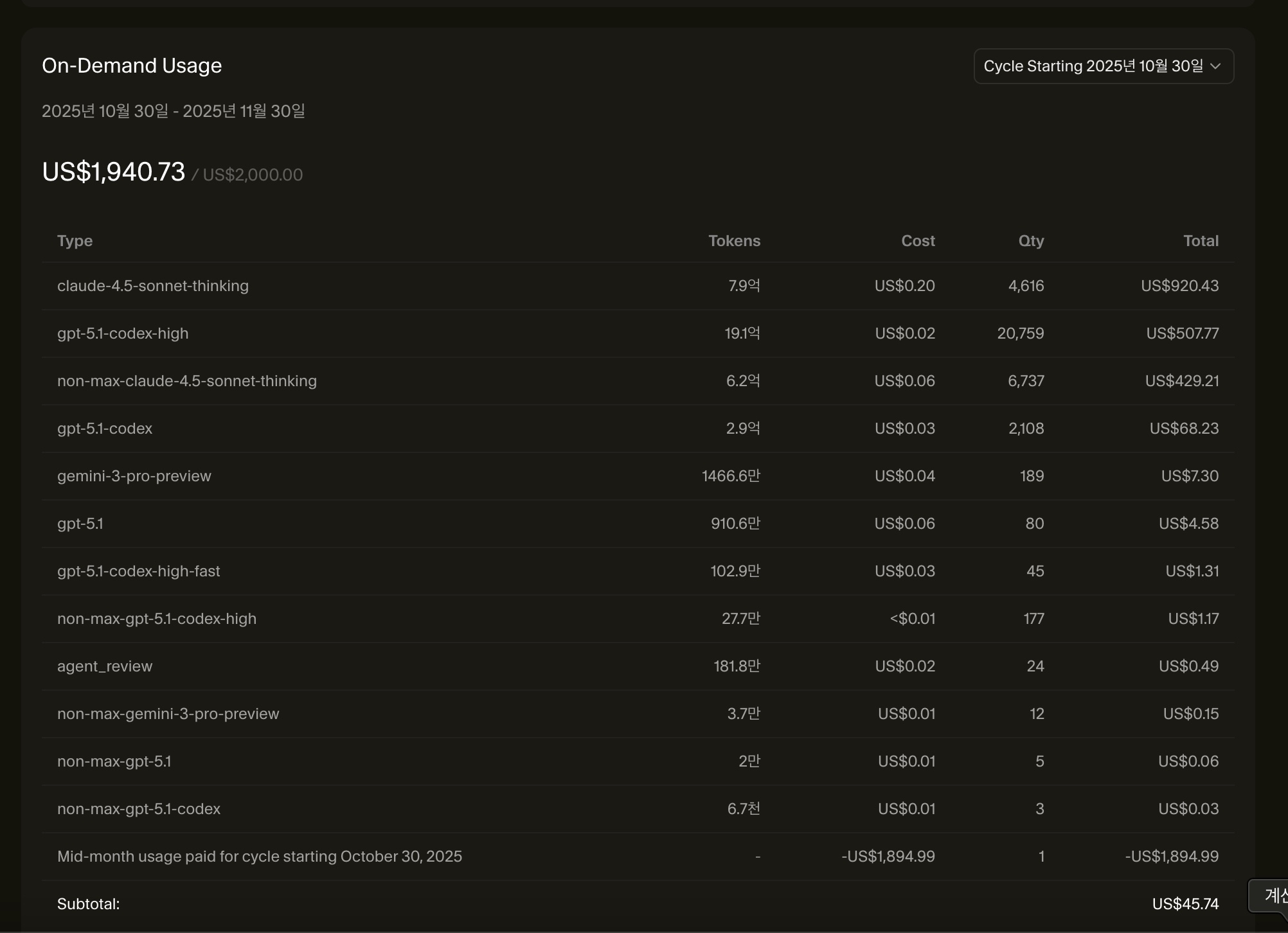1288x933 pixels.
Task: Click the Qty column header
Action: 1031,241
